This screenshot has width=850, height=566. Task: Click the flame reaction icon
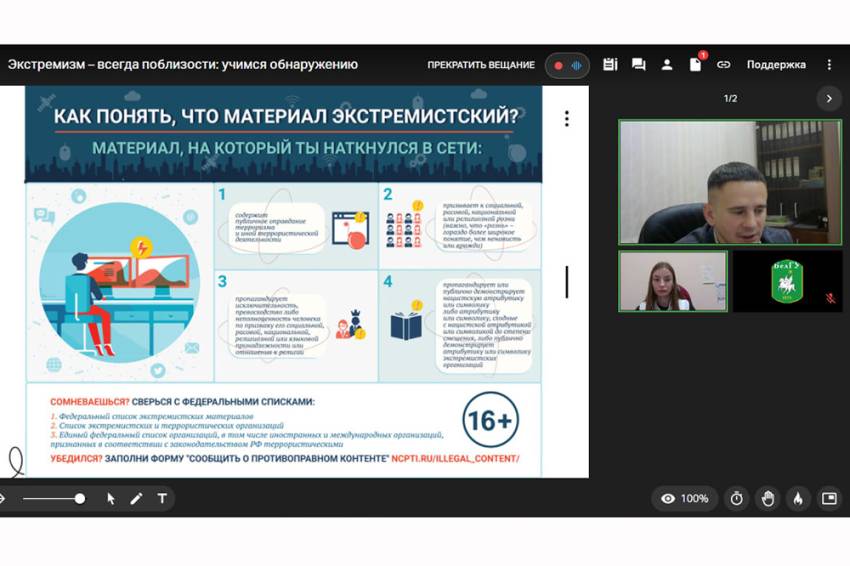click(798, 499)
